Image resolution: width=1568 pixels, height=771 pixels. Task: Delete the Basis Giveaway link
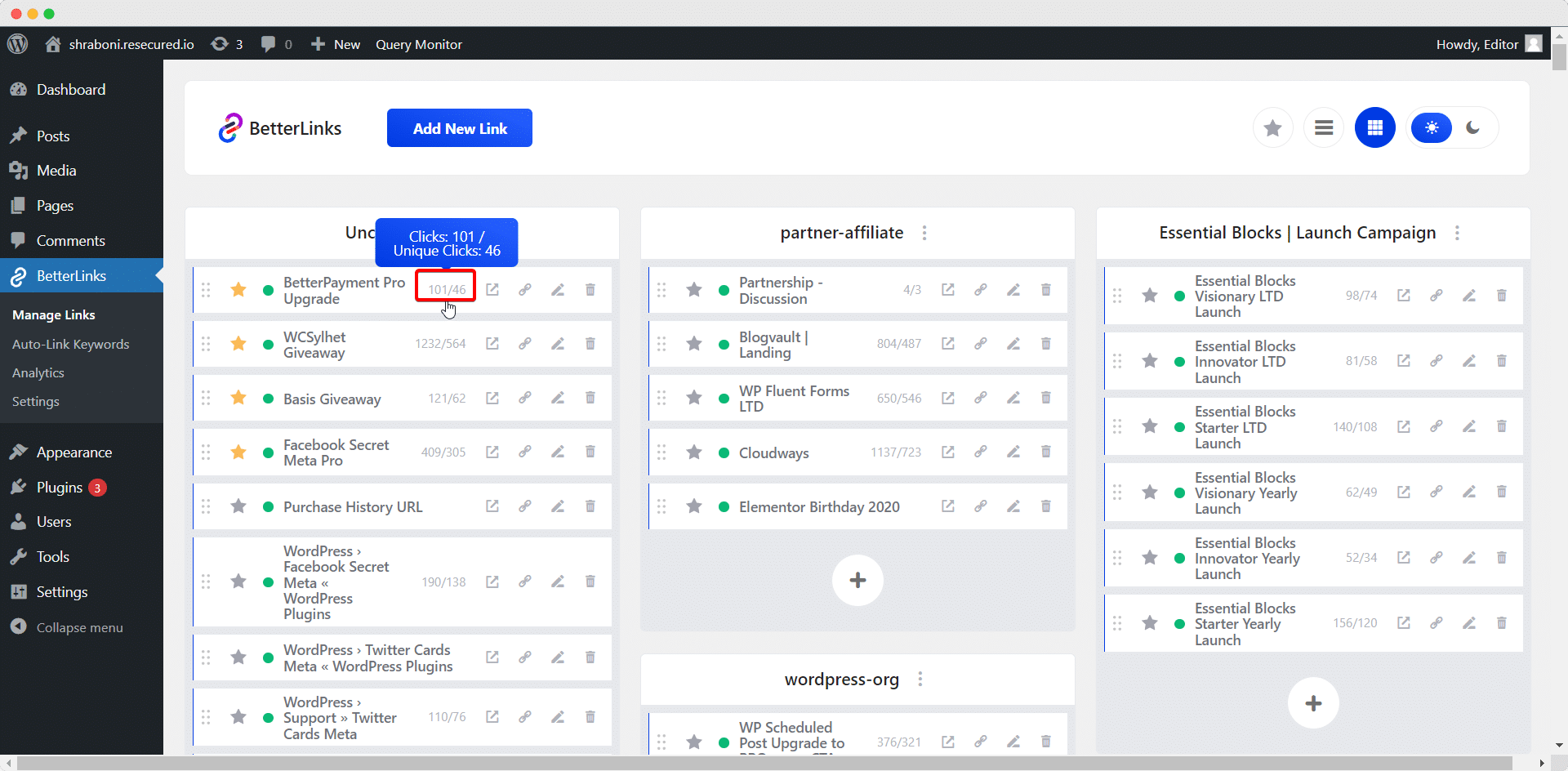point(590,399)
